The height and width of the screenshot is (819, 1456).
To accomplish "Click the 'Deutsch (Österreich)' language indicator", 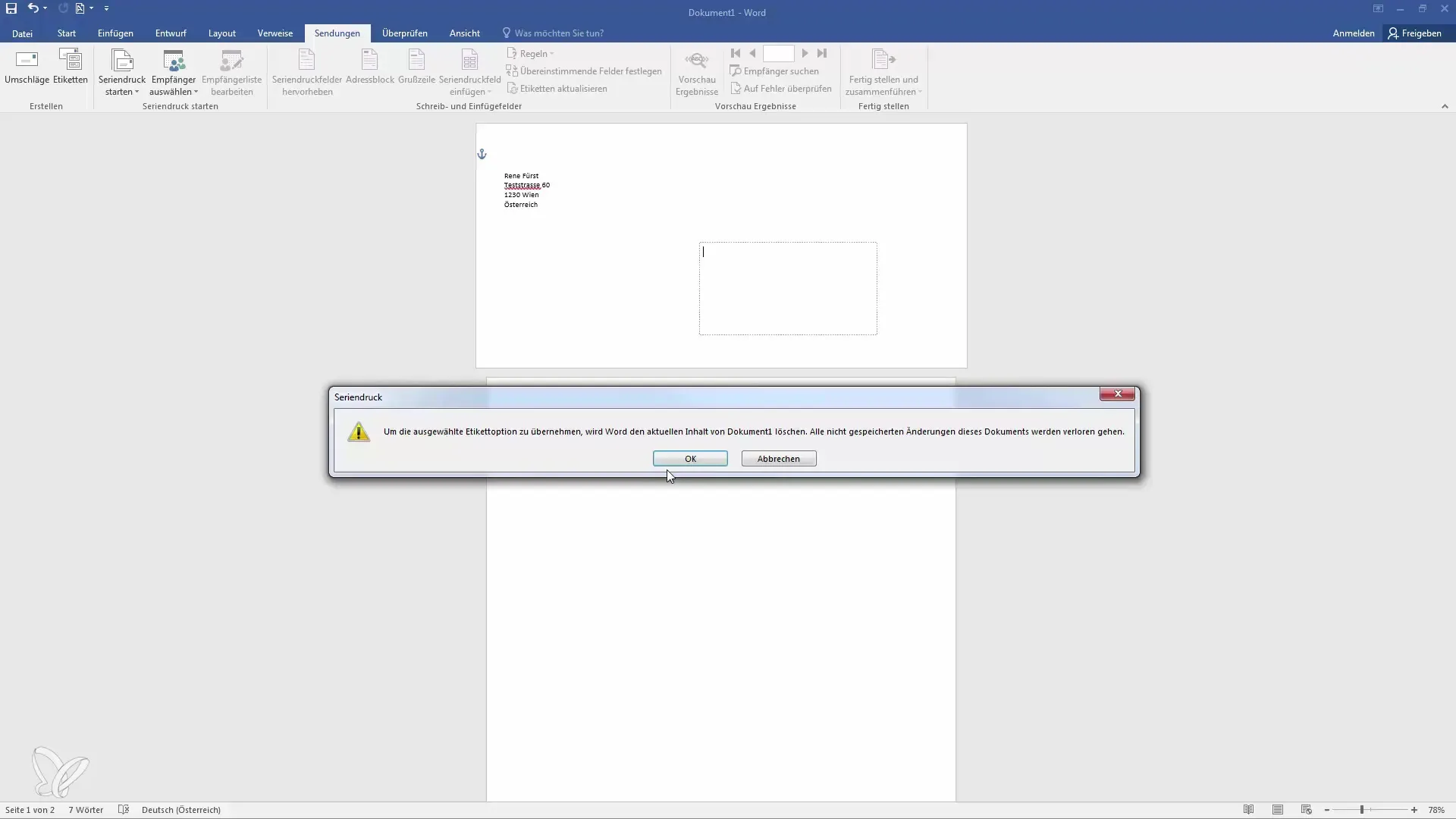I will (181, 810).
